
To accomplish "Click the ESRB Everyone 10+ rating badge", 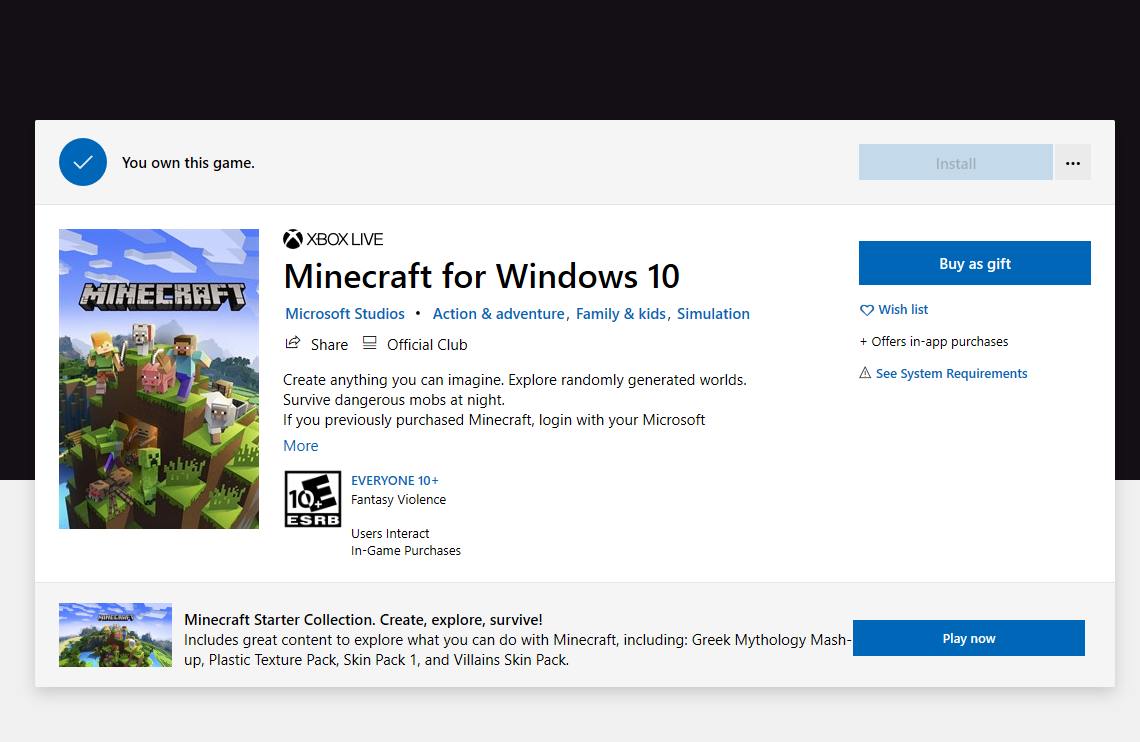I will point(313,499).
